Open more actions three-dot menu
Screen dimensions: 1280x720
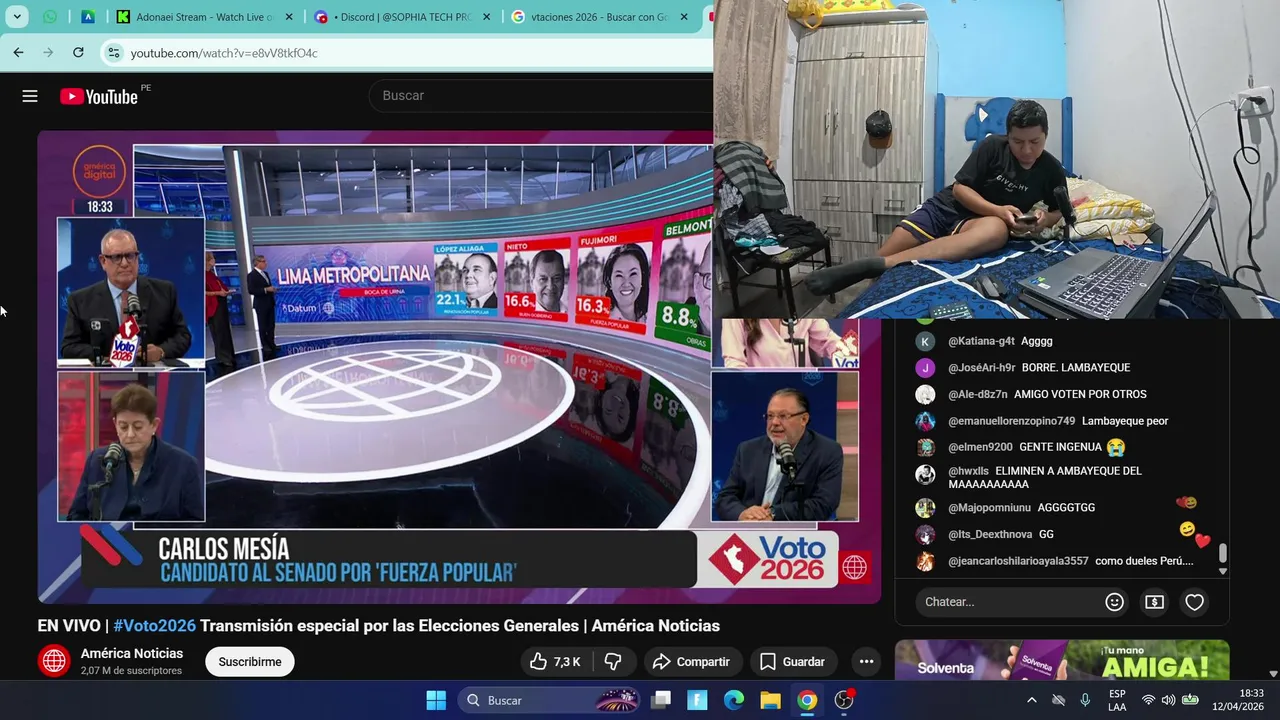(x=866, y=662)
